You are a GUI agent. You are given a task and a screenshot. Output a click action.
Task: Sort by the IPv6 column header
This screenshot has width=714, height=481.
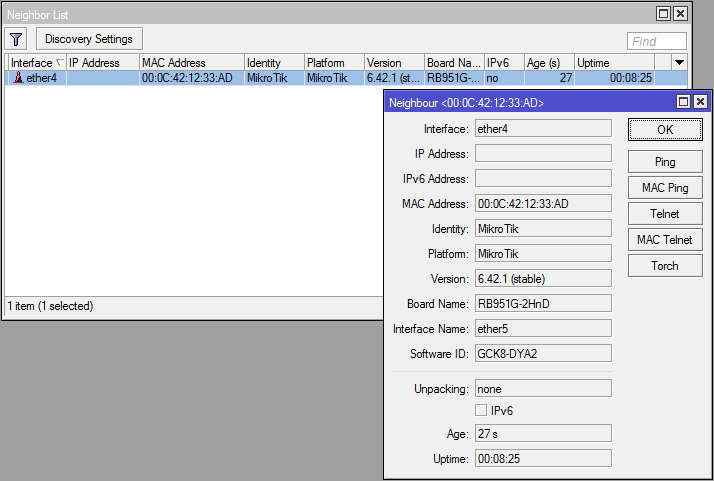(504, 62)
